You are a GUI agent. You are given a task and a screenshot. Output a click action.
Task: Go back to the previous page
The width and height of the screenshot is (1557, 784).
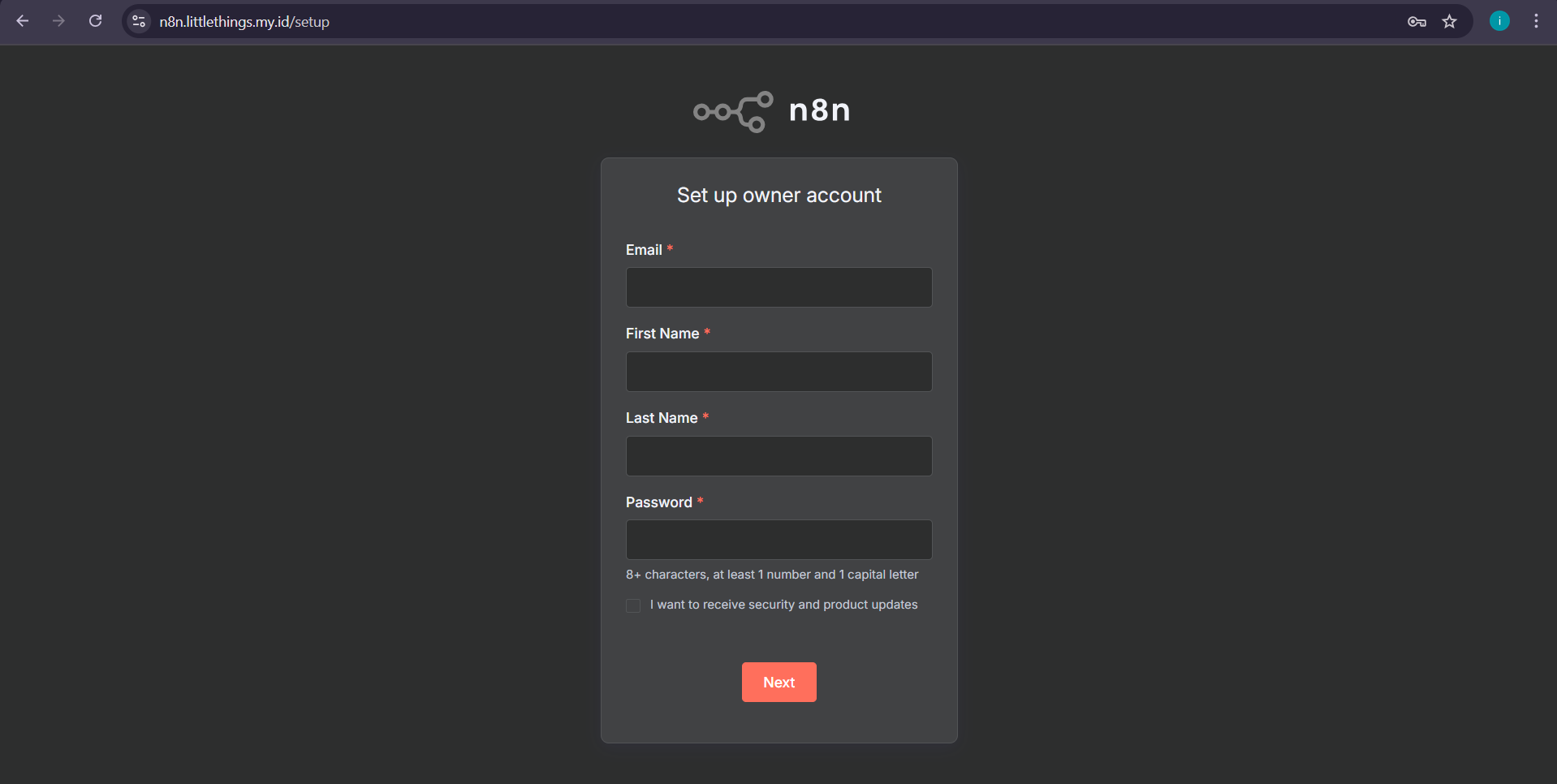coord(23,21)
